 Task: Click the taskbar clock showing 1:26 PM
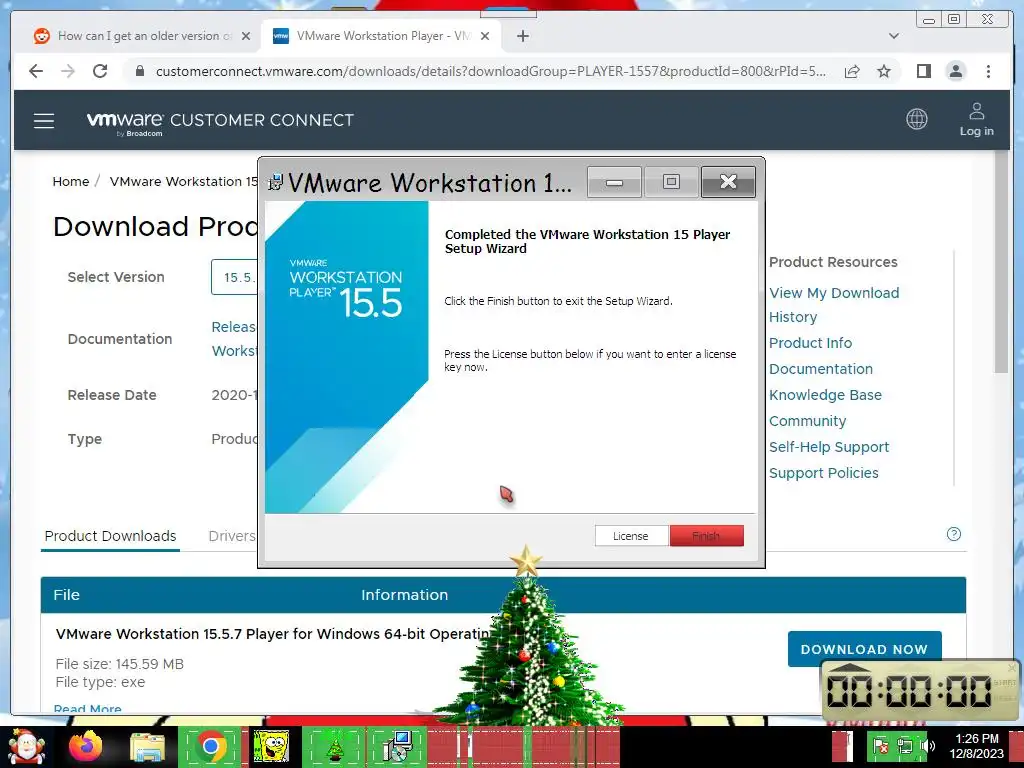pyautogui.click(x=976, y=746)
